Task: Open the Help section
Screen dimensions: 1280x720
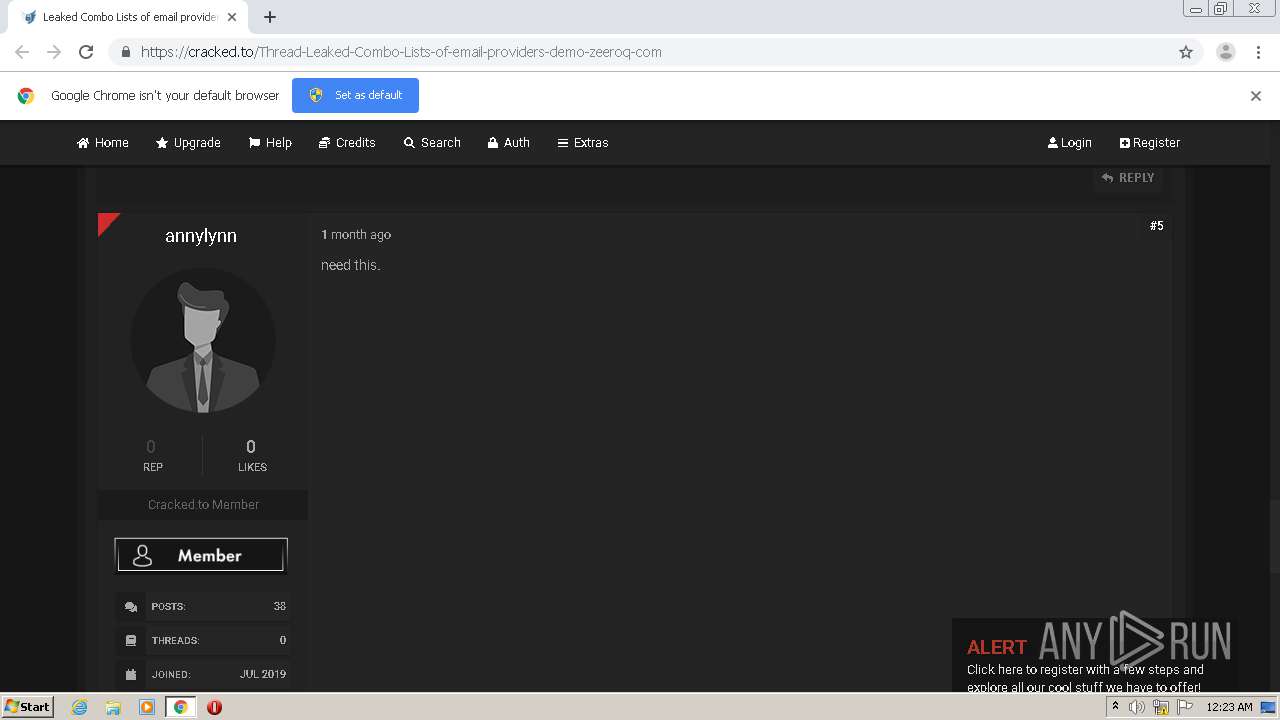Action: pyautogui.click(x=270, y=143)
